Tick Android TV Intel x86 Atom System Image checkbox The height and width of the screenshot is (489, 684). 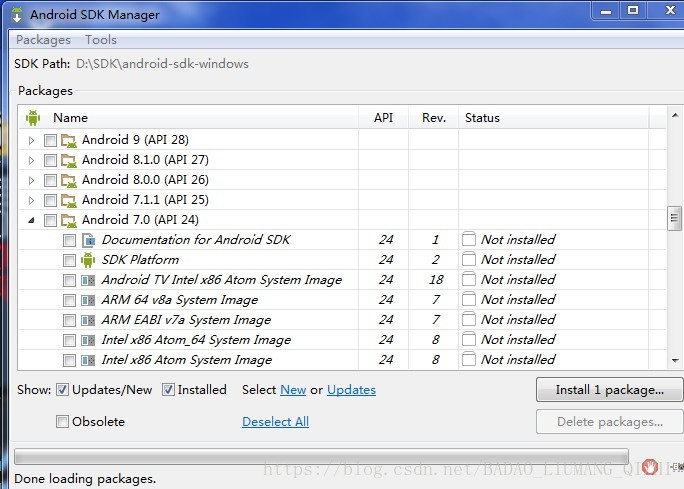(69, 280)
